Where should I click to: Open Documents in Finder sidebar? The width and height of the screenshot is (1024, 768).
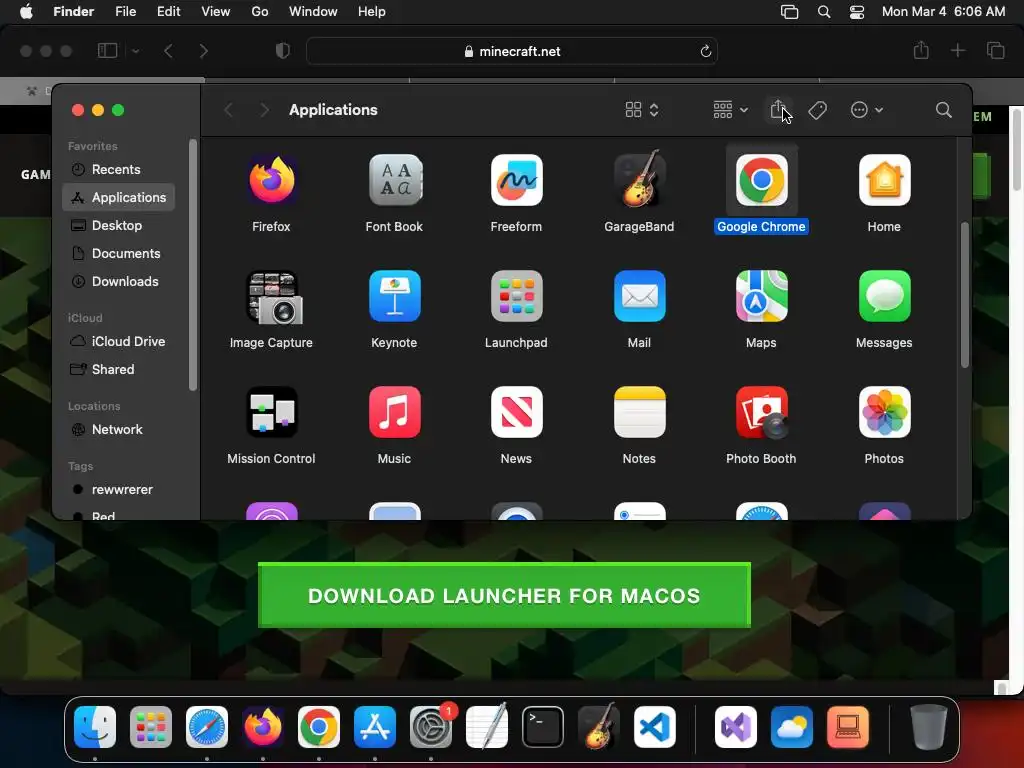point(118,253)
